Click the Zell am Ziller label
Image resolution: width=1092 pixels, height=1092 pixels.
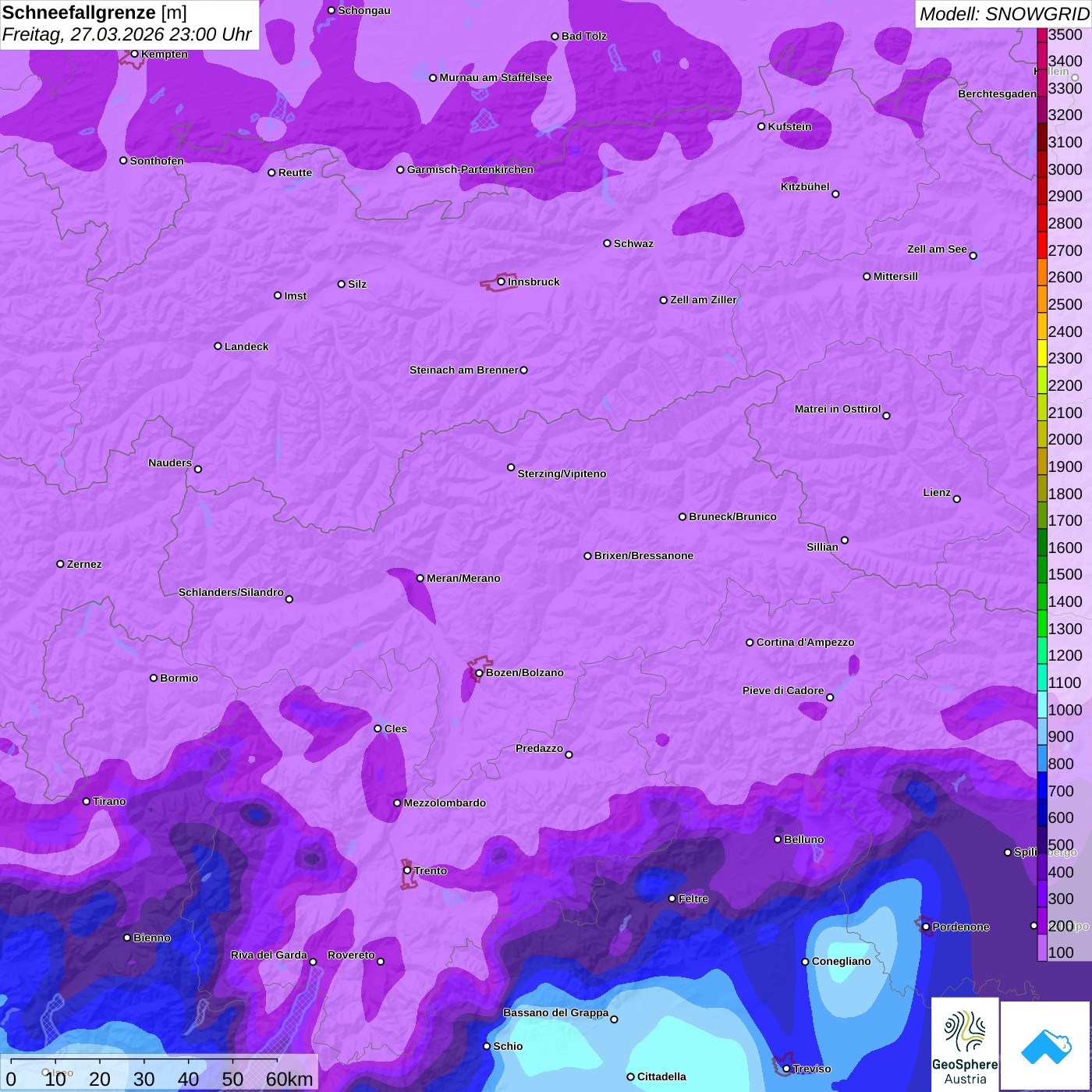point(704,300)
